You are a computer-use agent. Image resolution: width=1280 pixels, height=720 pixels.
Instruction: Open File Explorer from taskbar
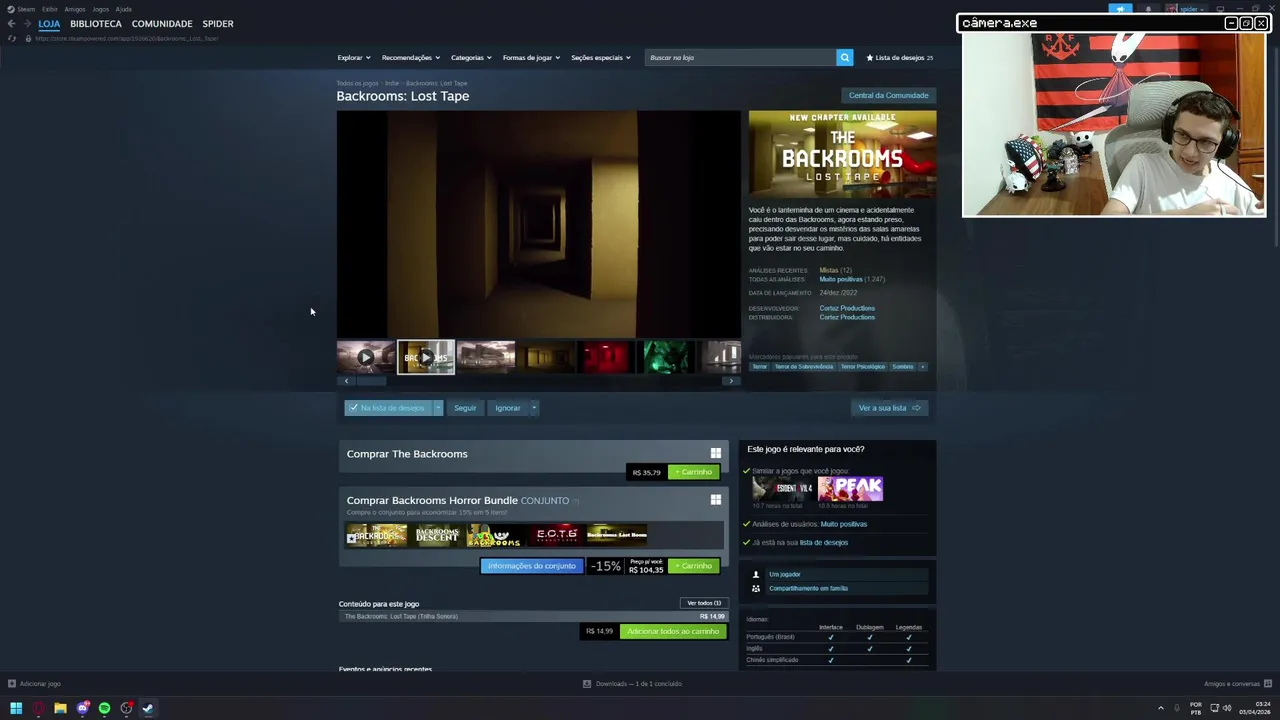pos(60,708)
